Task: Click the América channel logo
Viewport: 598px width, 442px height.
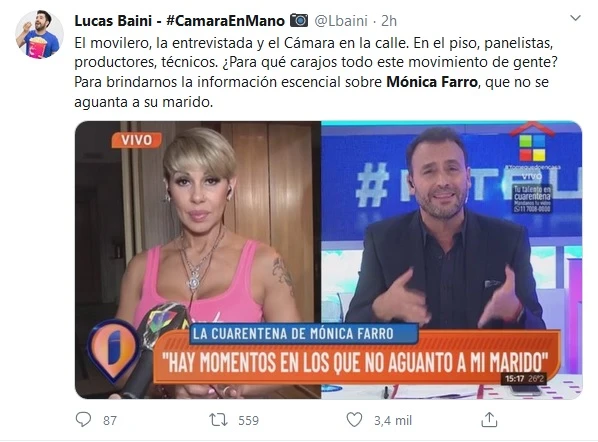Action: [532, 143]
